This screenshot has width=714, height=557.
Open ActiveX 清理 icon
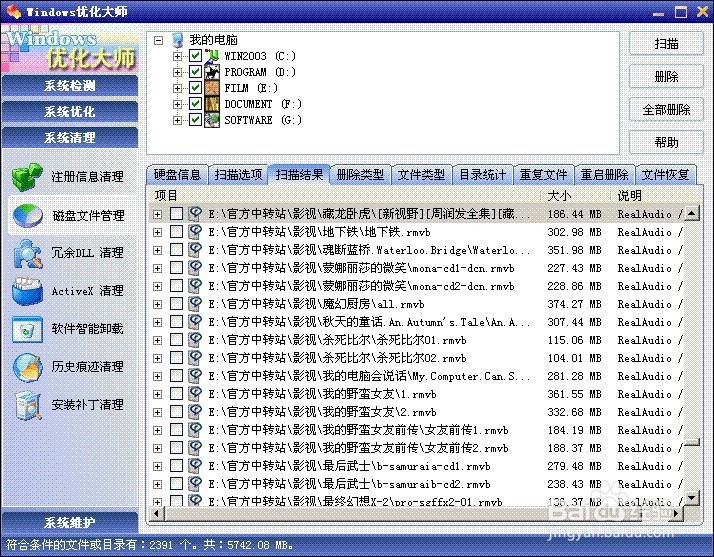27,291
